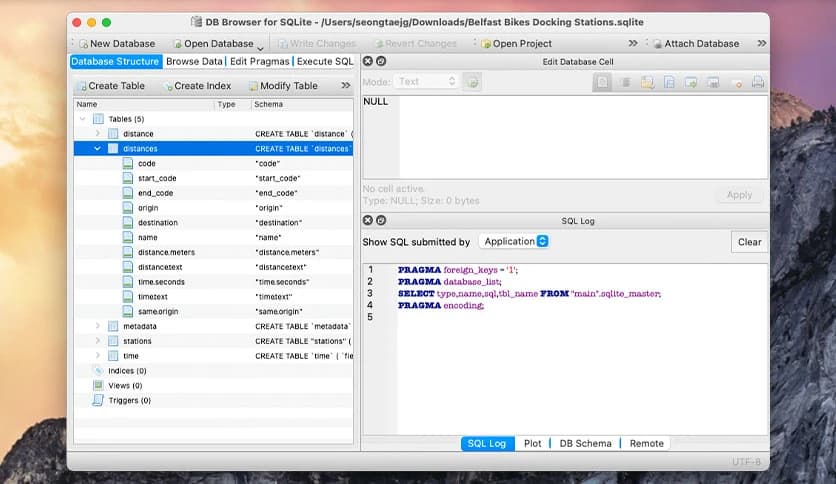This screenshot has height=484, width=836.
Task: Click Open Project toolbar button
Action: pyautogui.click(x=516, y=44)
